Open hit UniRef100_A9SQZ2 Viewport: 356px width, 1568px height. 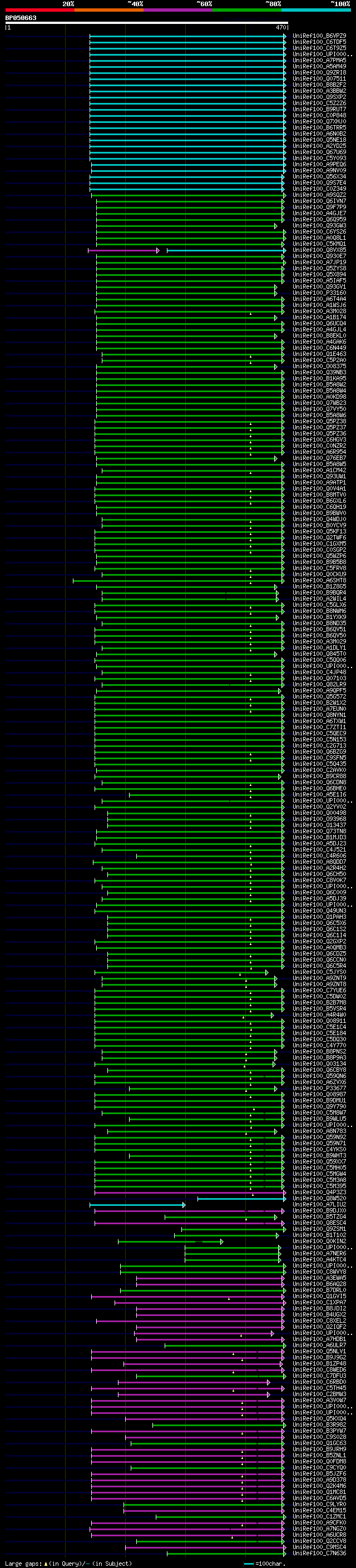tap(319, 195)
